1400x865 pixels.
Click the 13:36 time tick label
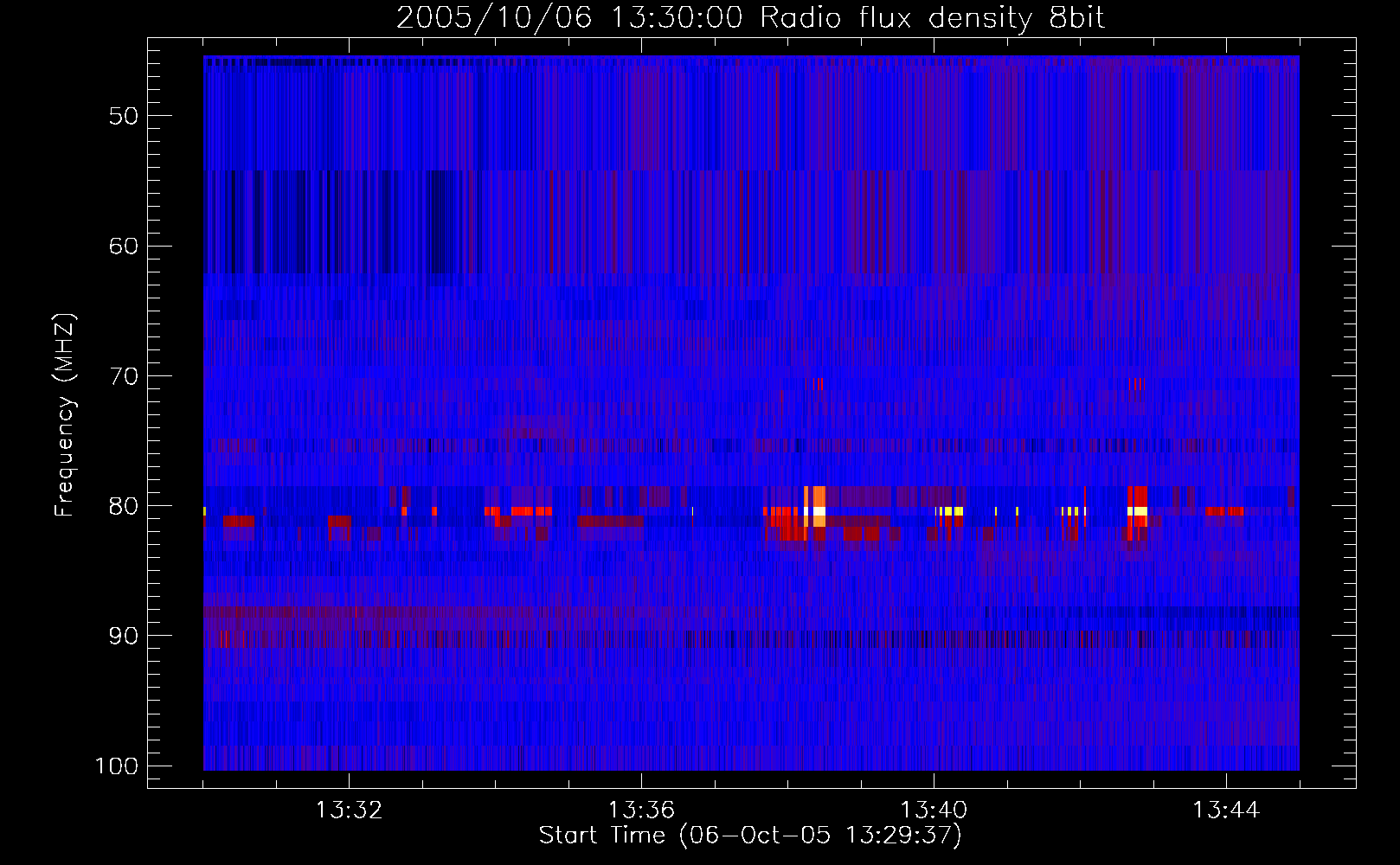641,811
